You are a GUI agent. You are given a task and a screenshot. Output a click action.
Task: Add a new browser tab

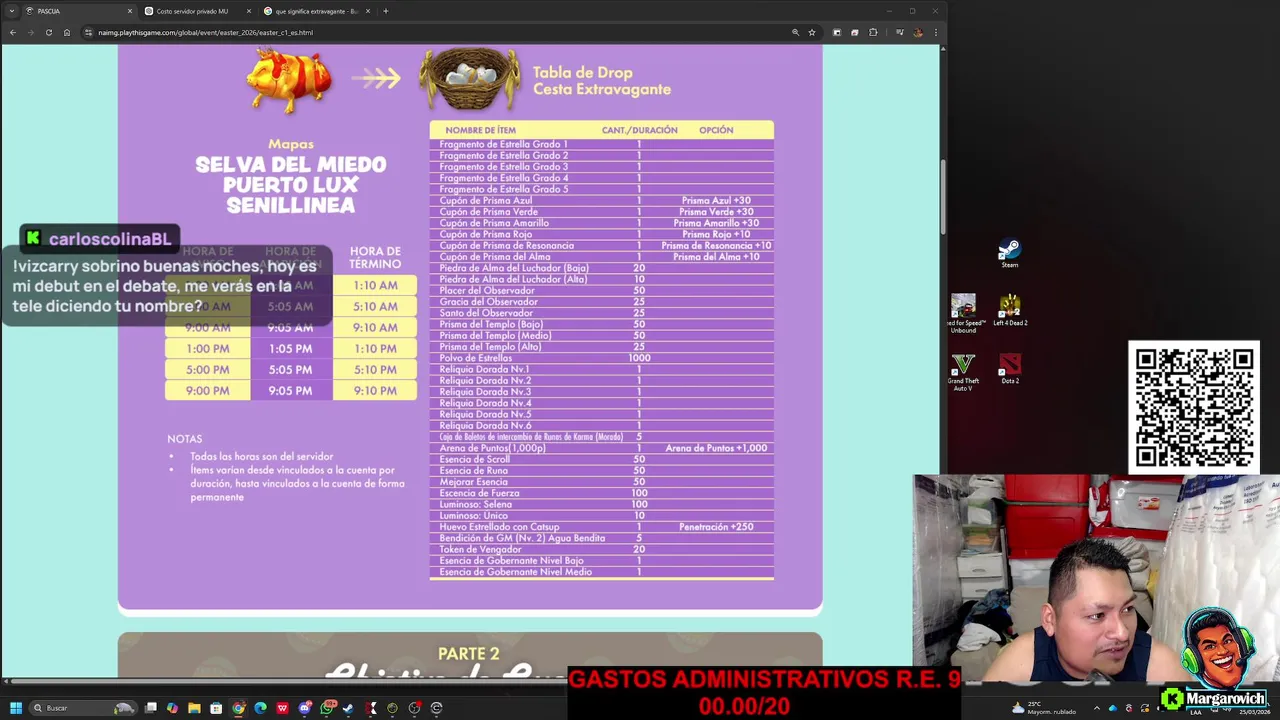(x=386, y=11)
